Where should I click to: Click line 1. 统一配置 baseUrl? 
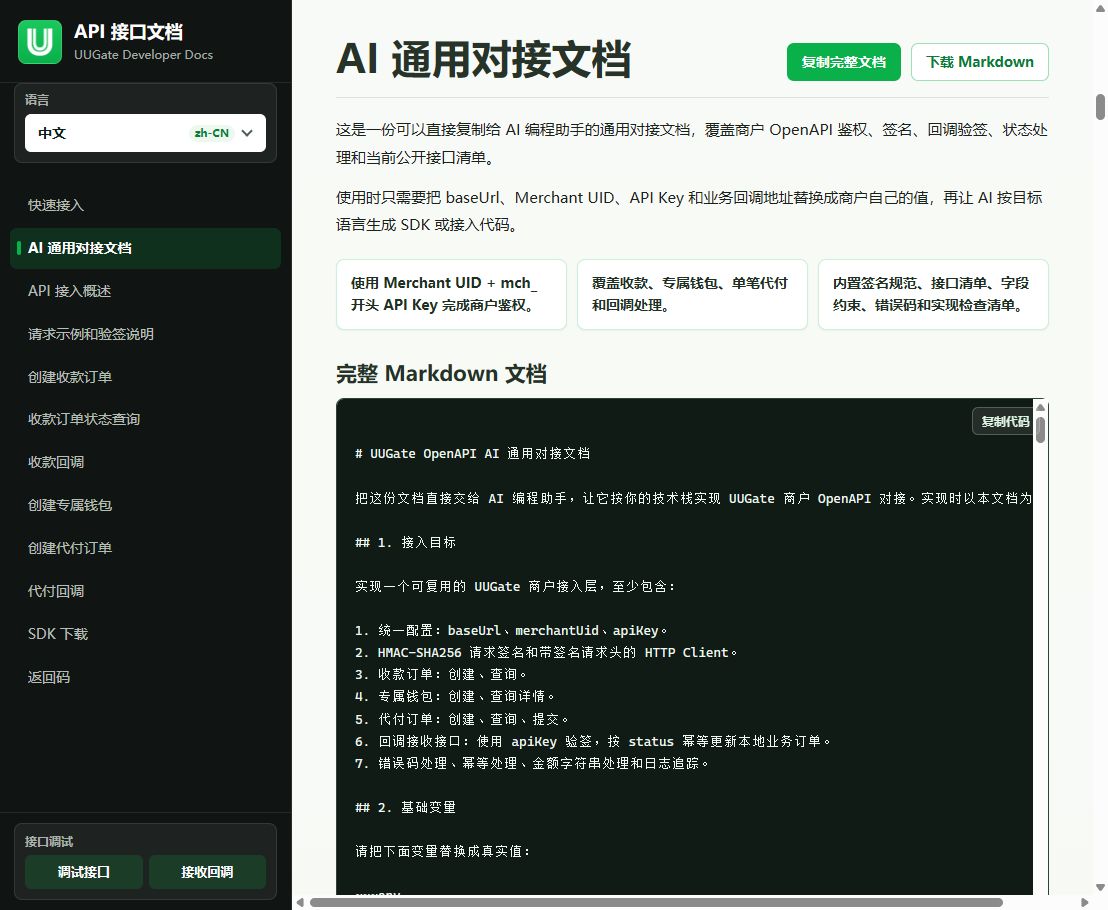(511, 630)
